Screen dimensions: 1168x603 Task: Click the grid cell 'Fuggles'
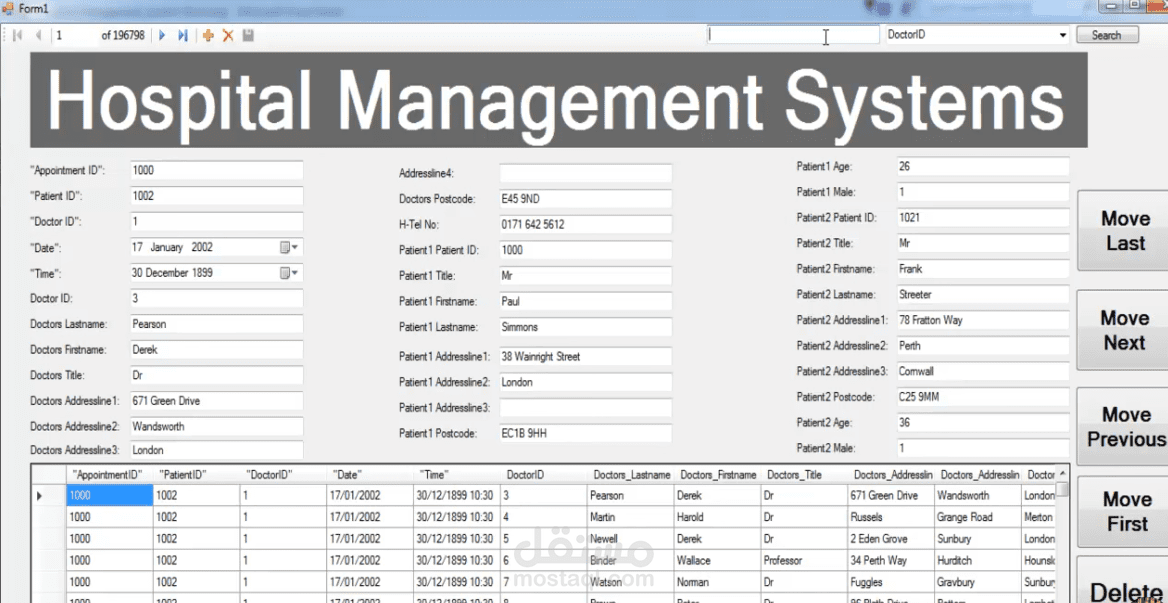(x=891, y=581)
